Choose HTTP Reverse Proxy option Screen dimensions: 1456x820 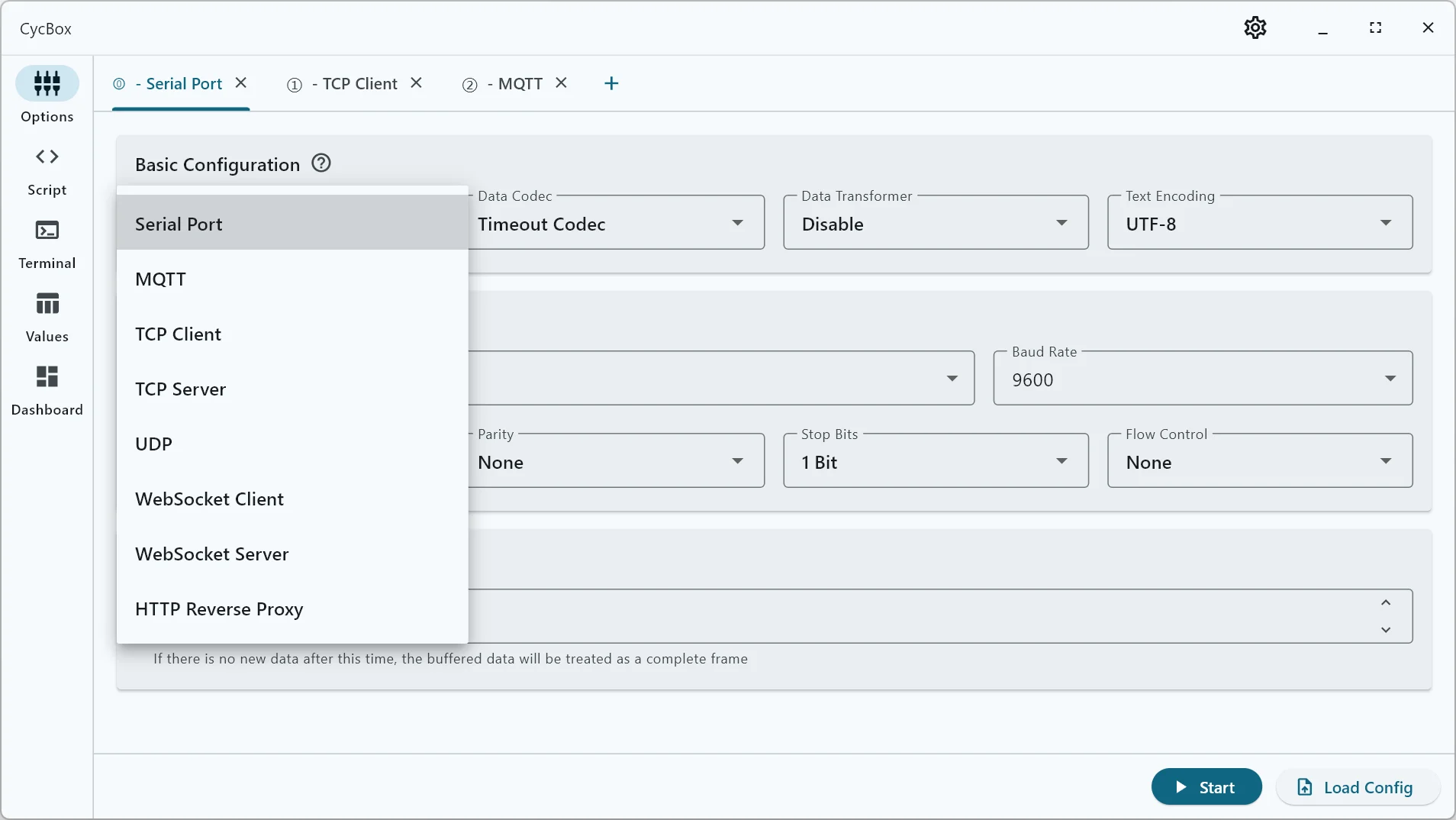coord(219,609)
